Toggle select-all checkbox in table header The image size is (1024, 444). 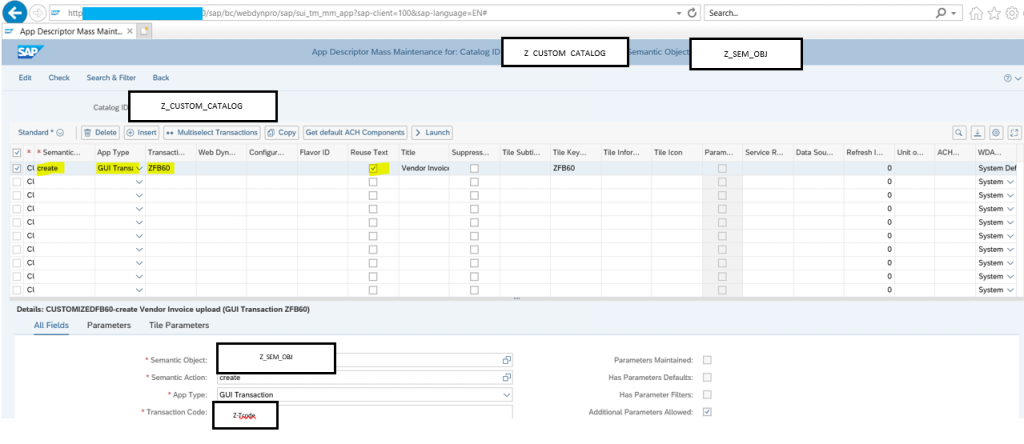click(x=18, y=153)
